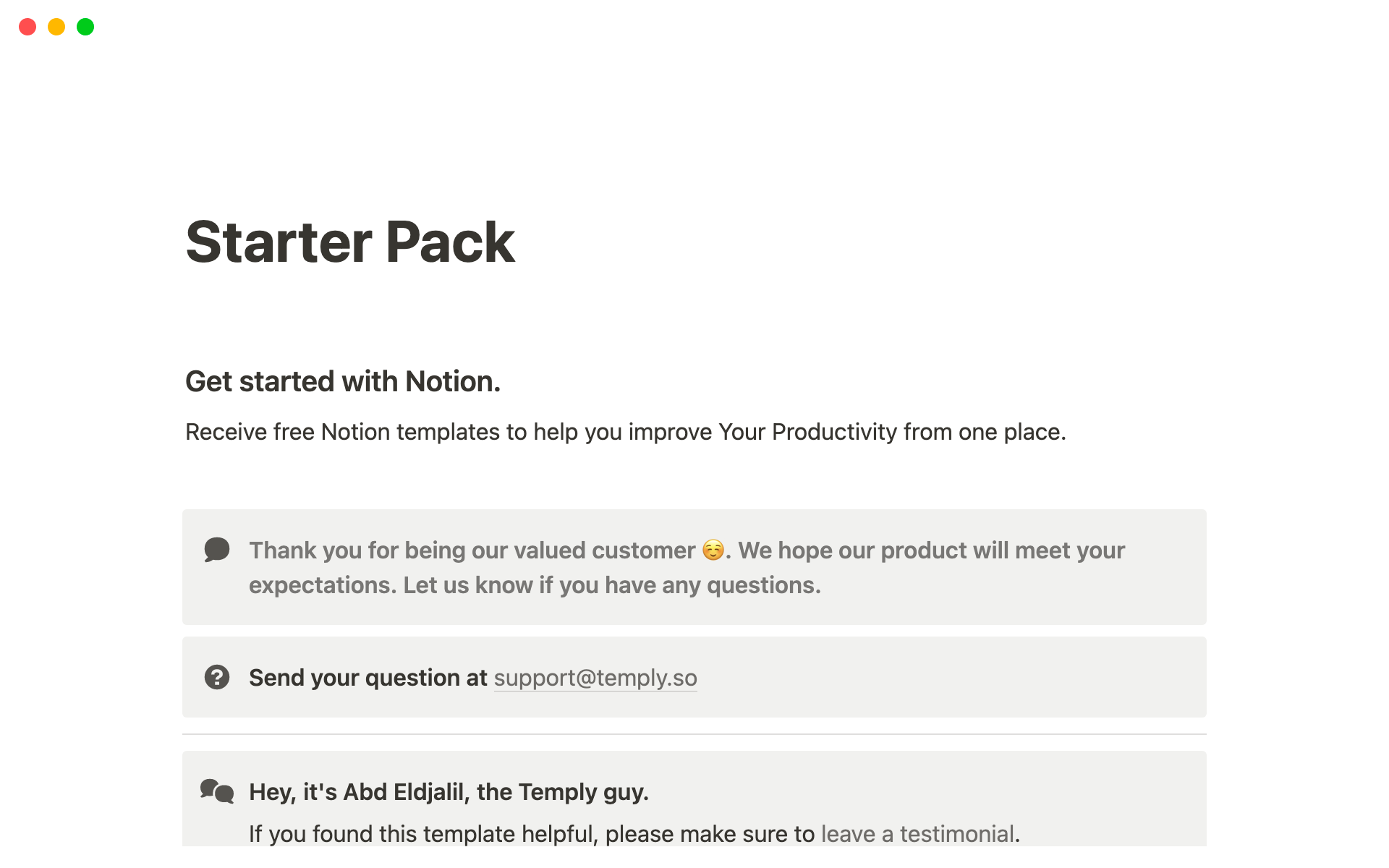Click "Let us know if you have any questions" line
The height and width of the screenshot is (868, 1389).
pyautogui.click(x=611, y=585)
